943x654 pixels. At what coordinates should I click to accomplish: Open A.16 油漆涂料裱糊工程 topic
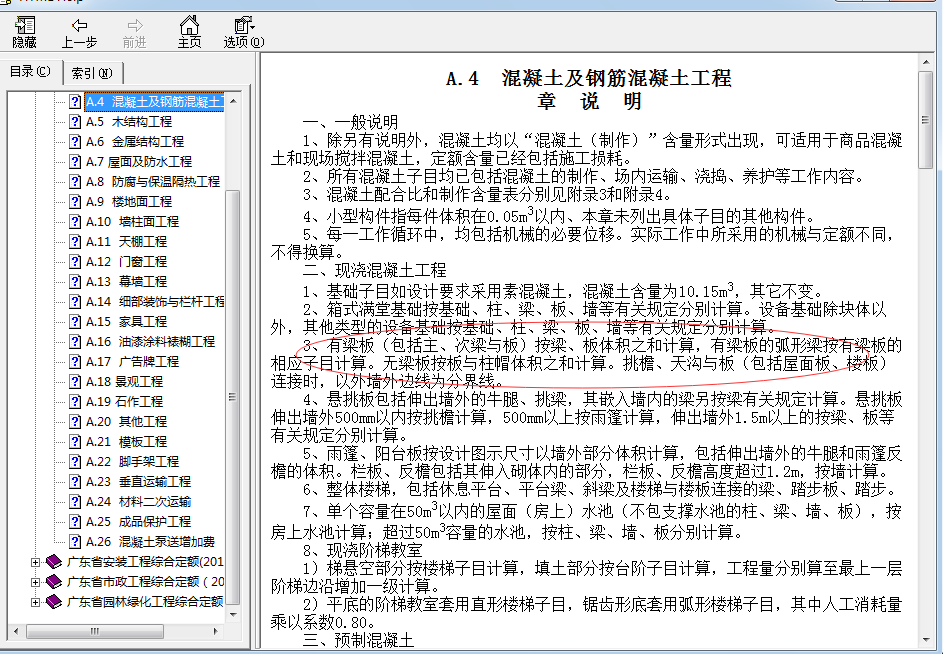tap(150, 341)
